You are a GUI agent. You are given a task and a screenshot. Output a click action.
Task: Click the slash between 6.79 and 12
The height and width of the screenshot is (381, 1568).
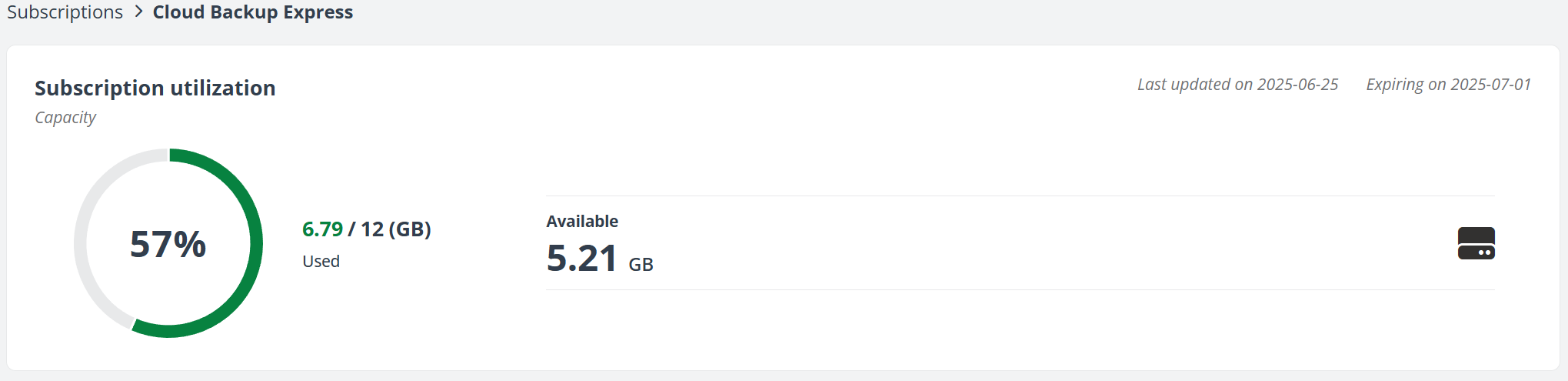(351, 229)
